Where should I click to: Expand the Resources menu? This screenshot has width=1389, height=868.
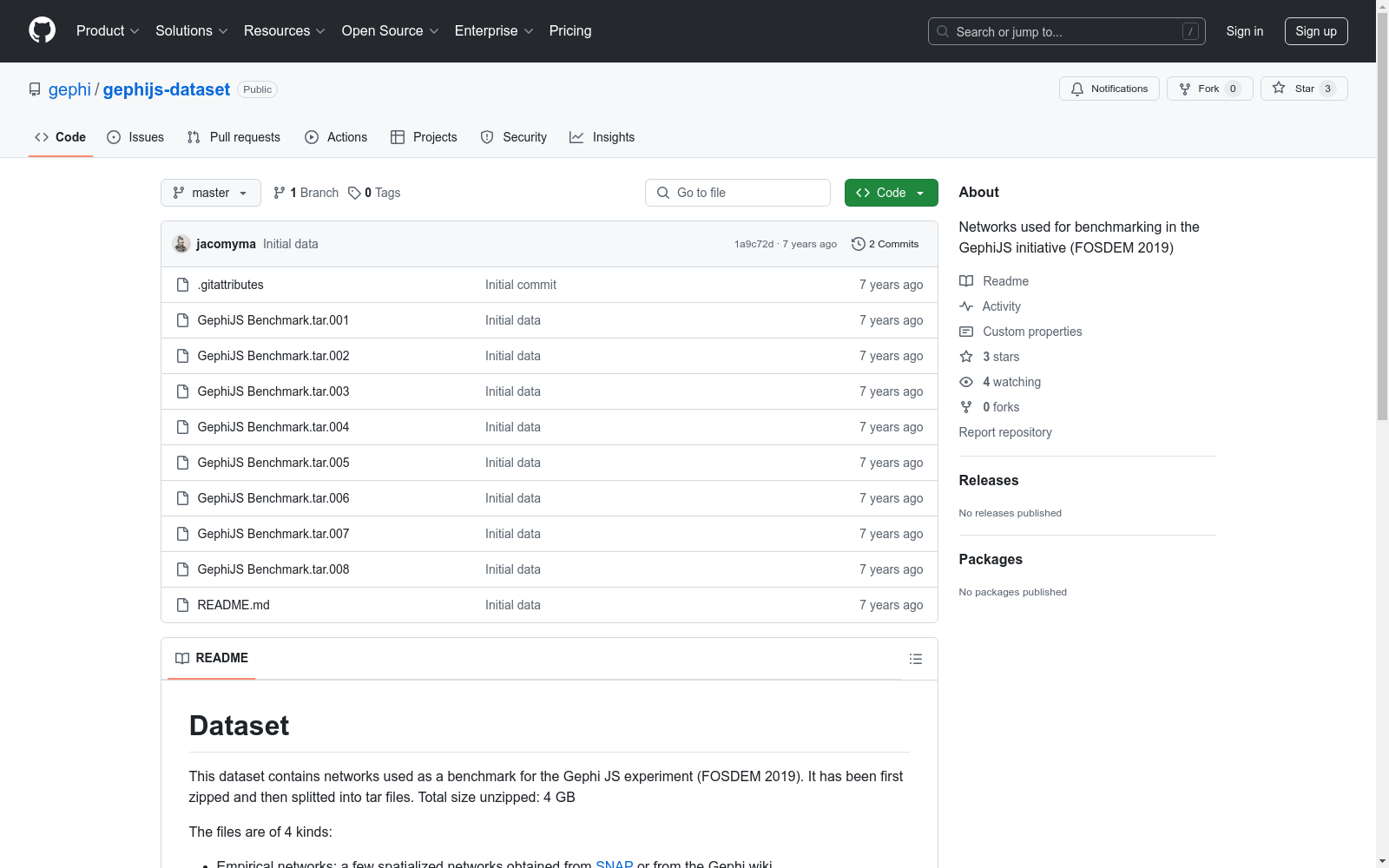point(285,30)
